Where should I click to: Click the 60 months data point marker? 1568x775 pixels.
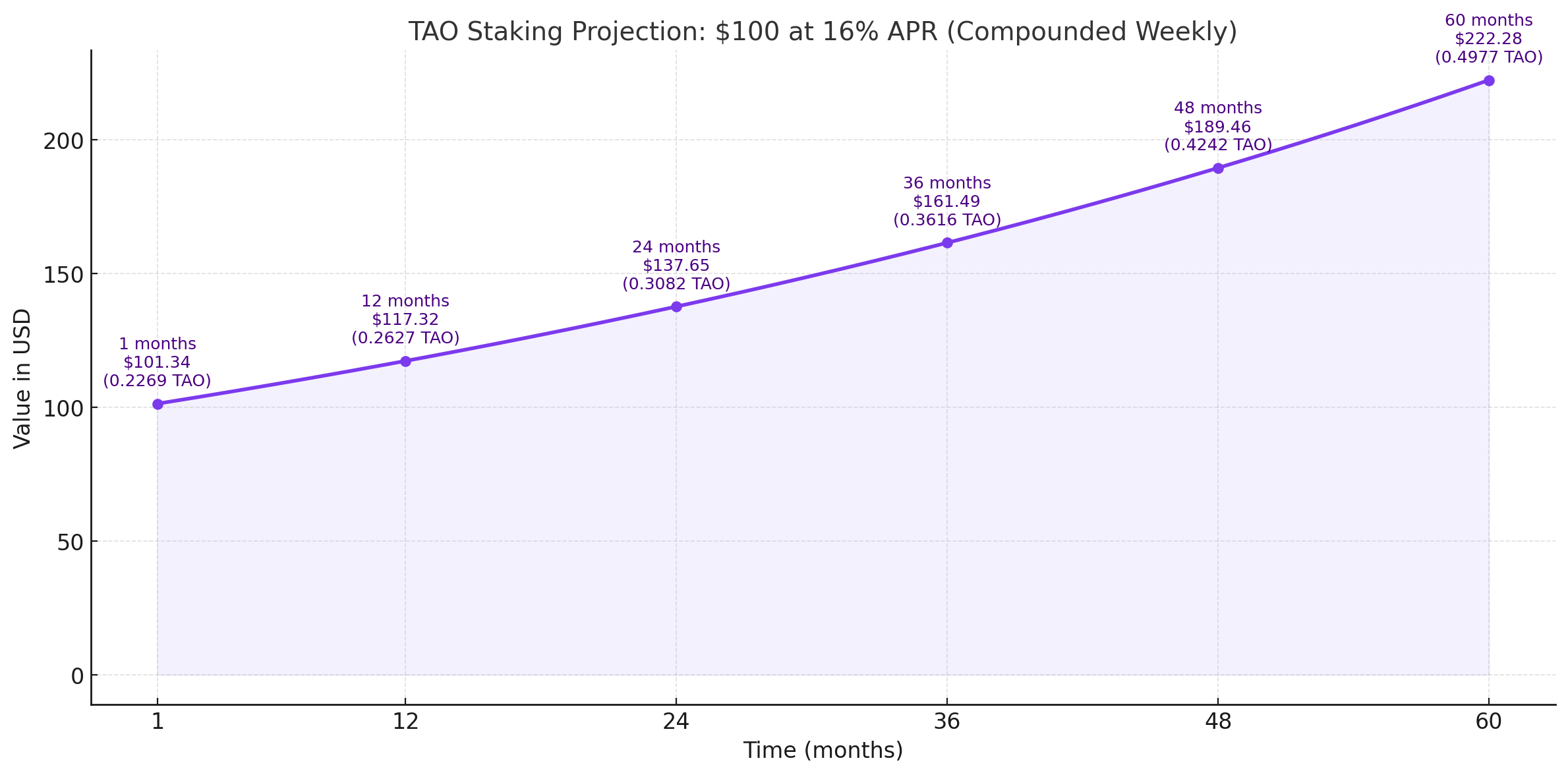(1489, 81)
